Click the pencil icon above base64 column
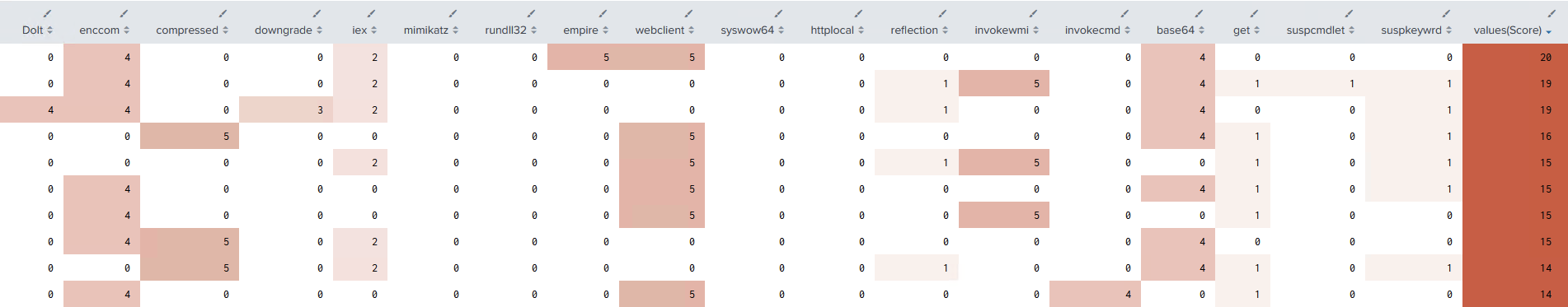 click(1199, 13)
